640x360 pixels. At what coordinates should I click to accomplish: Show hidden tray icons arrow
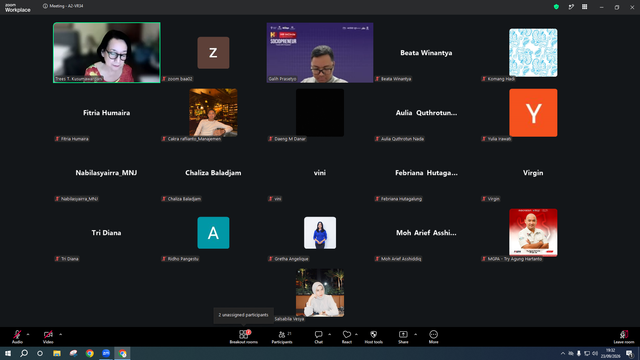[563, 353]
